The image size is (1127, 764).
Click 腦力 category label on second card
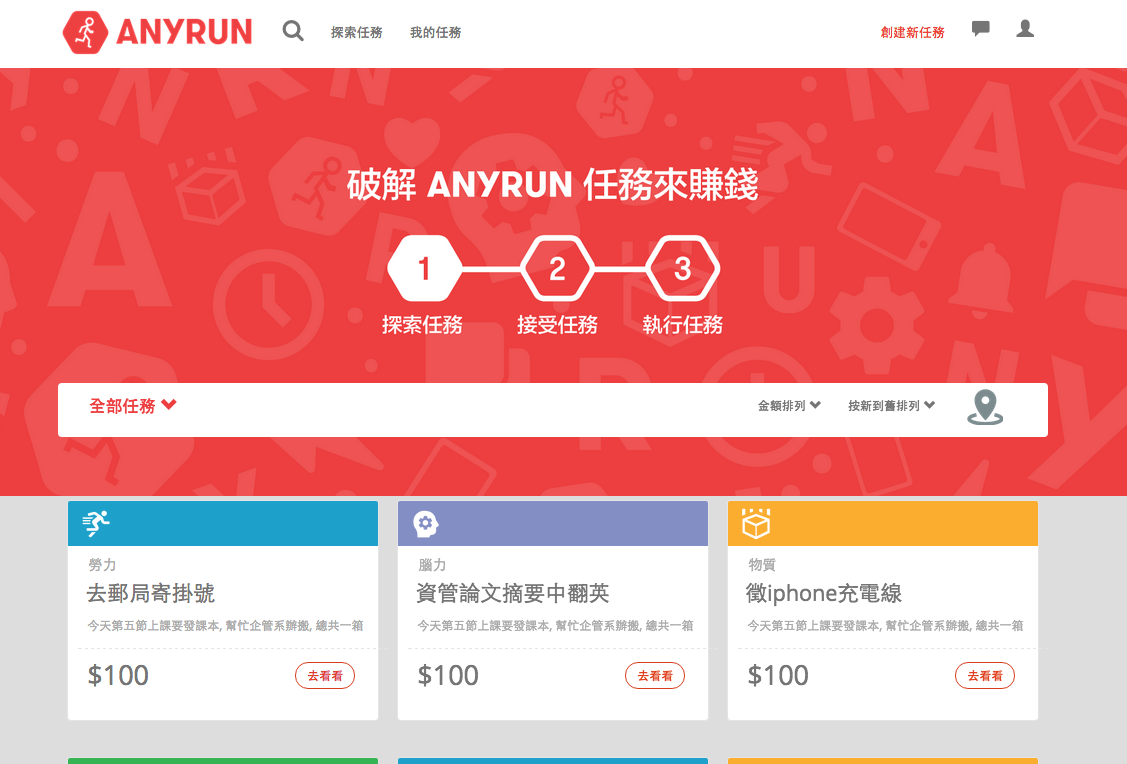click(x=432, y=565)
